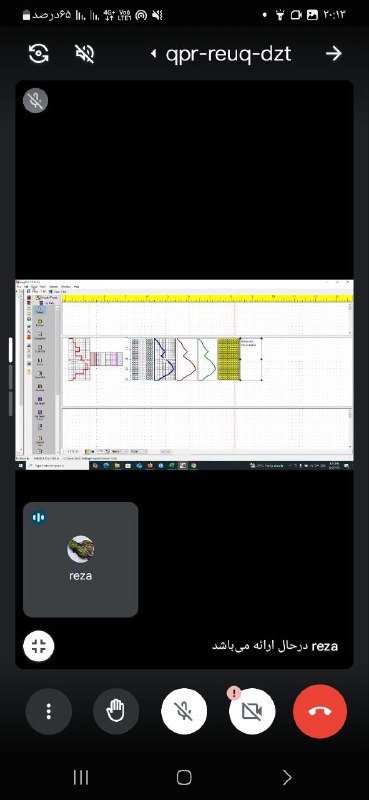Toggle the camera off button
369x800 pixels.
coord(252,711)
